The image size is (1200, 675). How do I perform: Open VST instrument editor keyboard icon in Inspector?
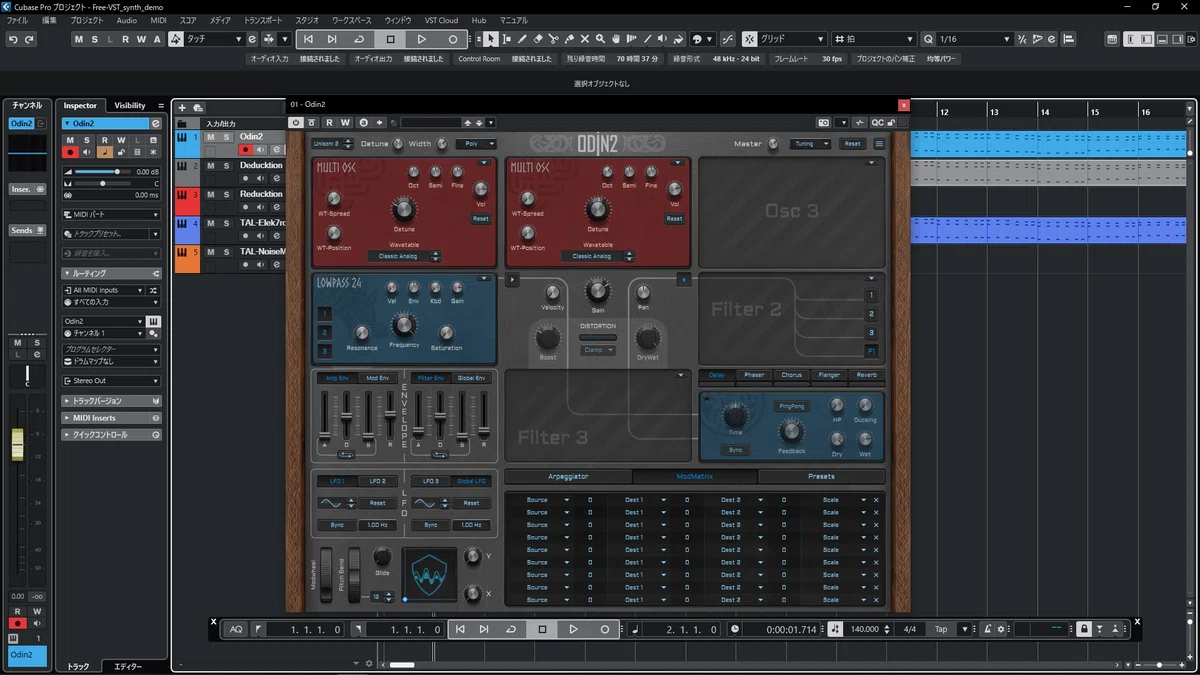pyautogui.click(x=153, y=321)
